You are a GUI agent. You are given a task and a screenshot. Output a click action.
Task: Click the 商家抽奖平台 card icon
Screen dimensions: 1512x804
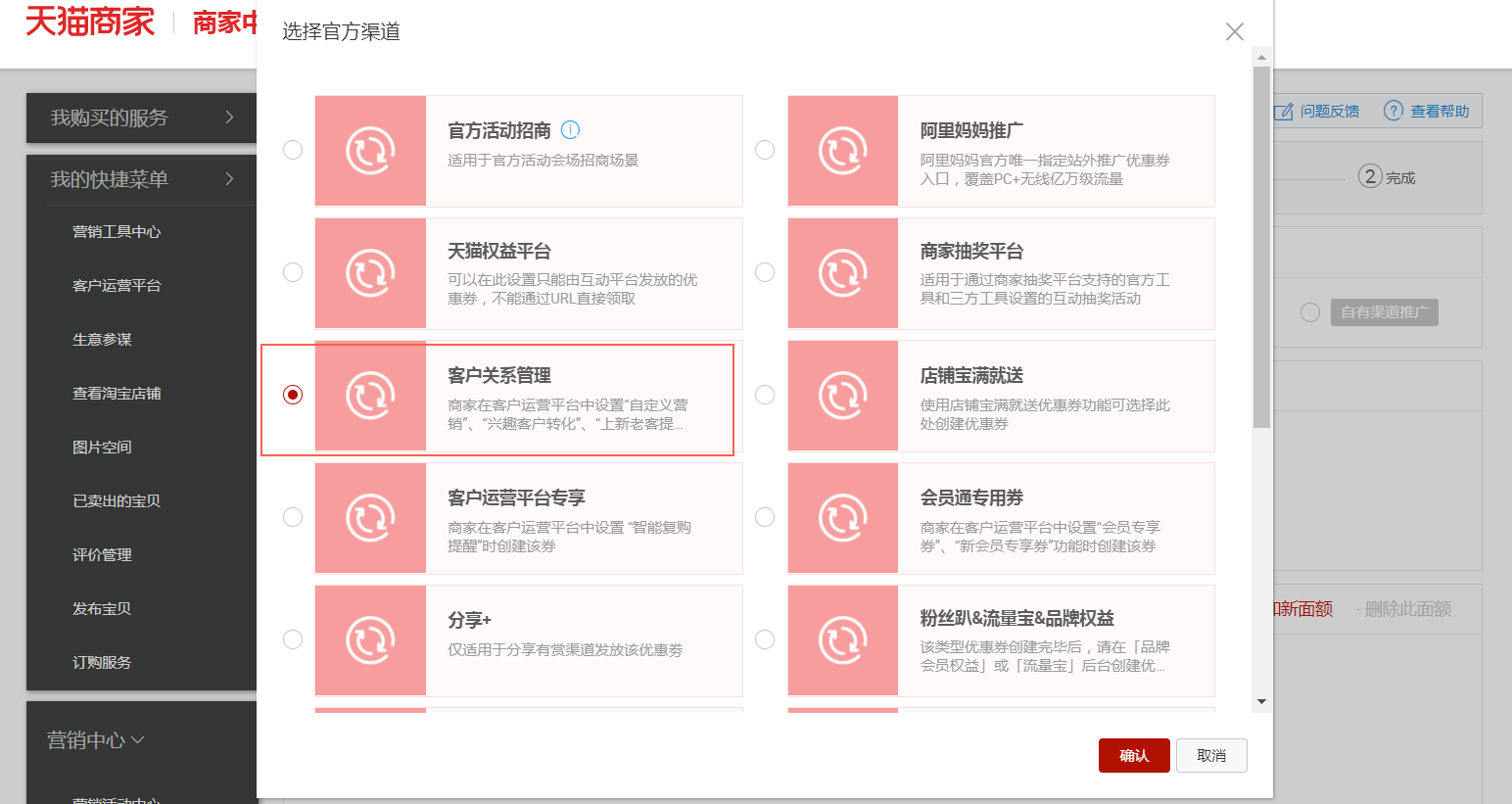pos(843,273)
